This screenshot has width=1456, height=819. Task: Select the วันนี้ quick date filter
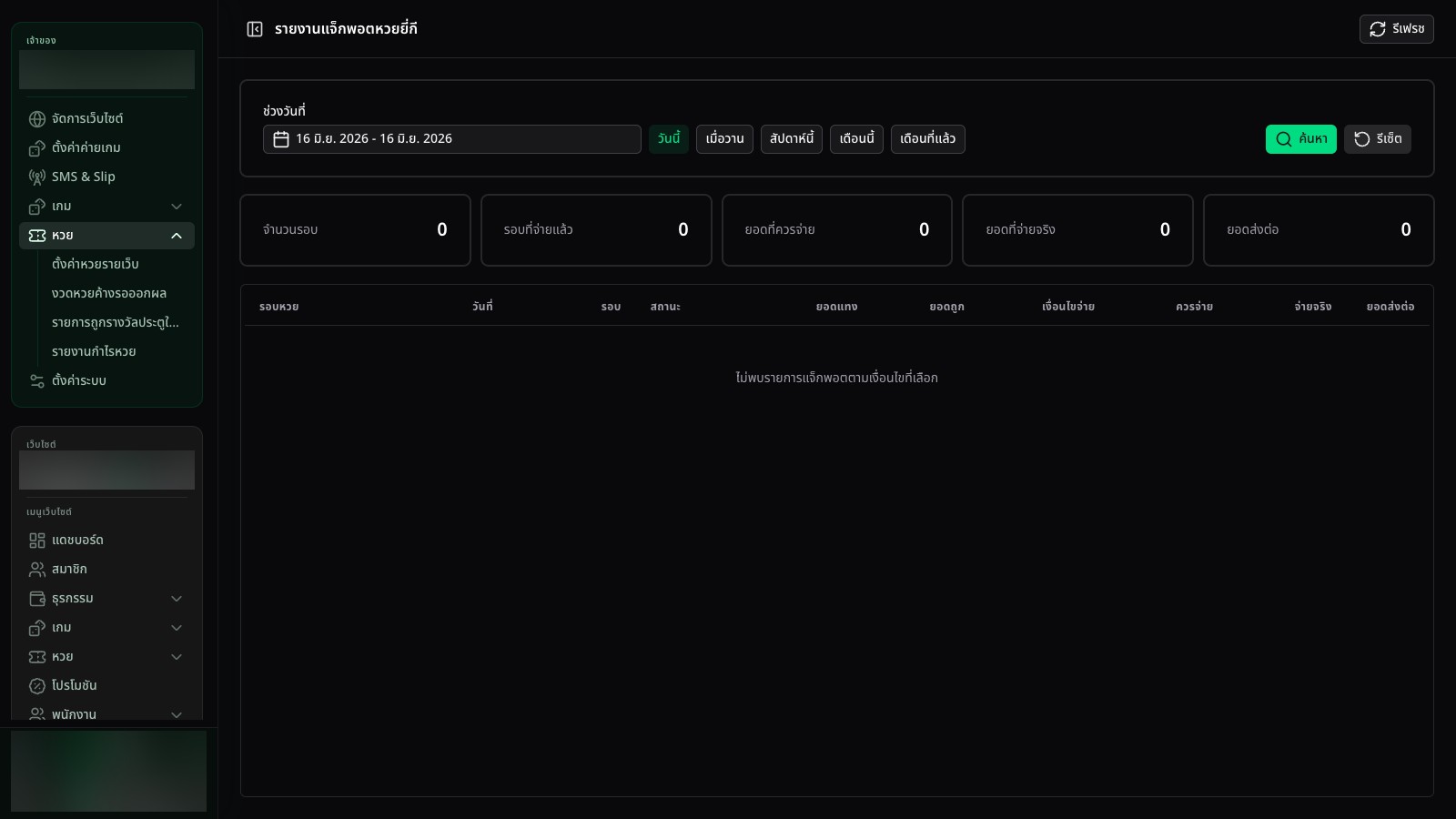coord(669,139)
